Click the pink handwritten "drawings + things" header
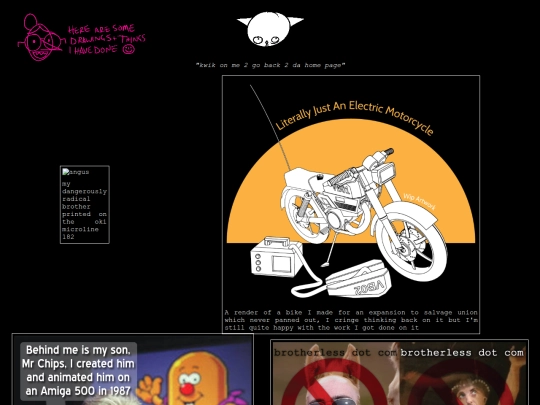540x405 pixels. [106, 39]
